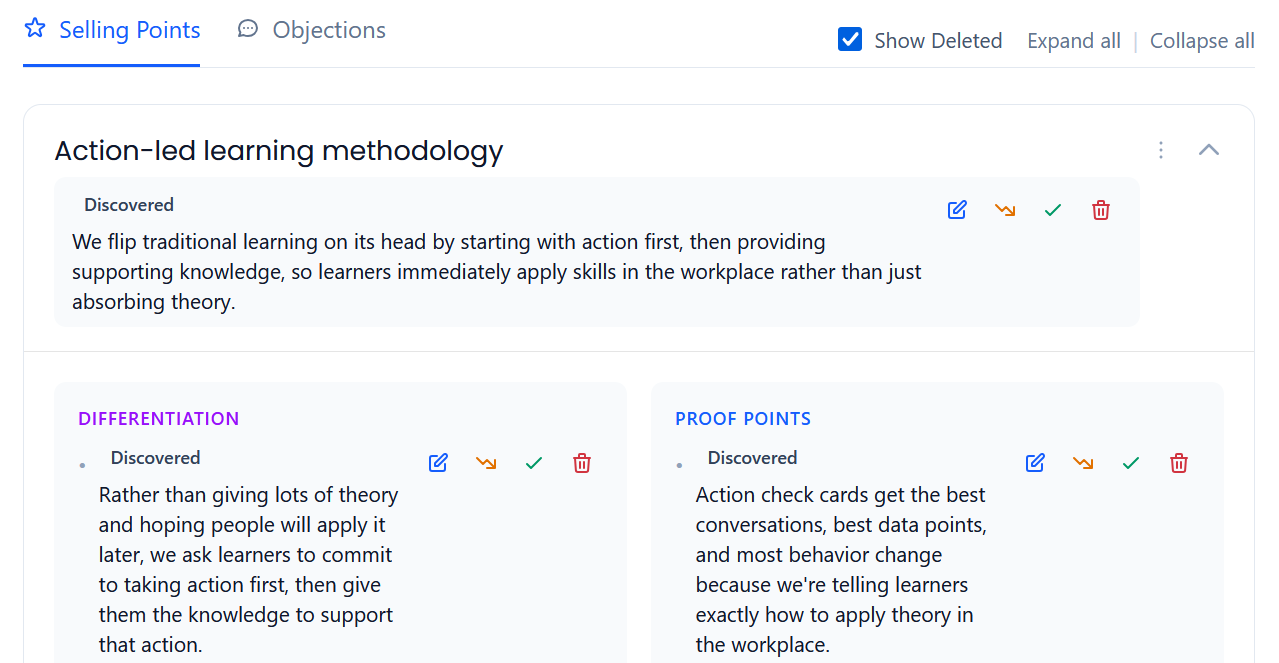Collapse the Action-led learning methodology card

pyautogui.click(x=1209, y=150)
